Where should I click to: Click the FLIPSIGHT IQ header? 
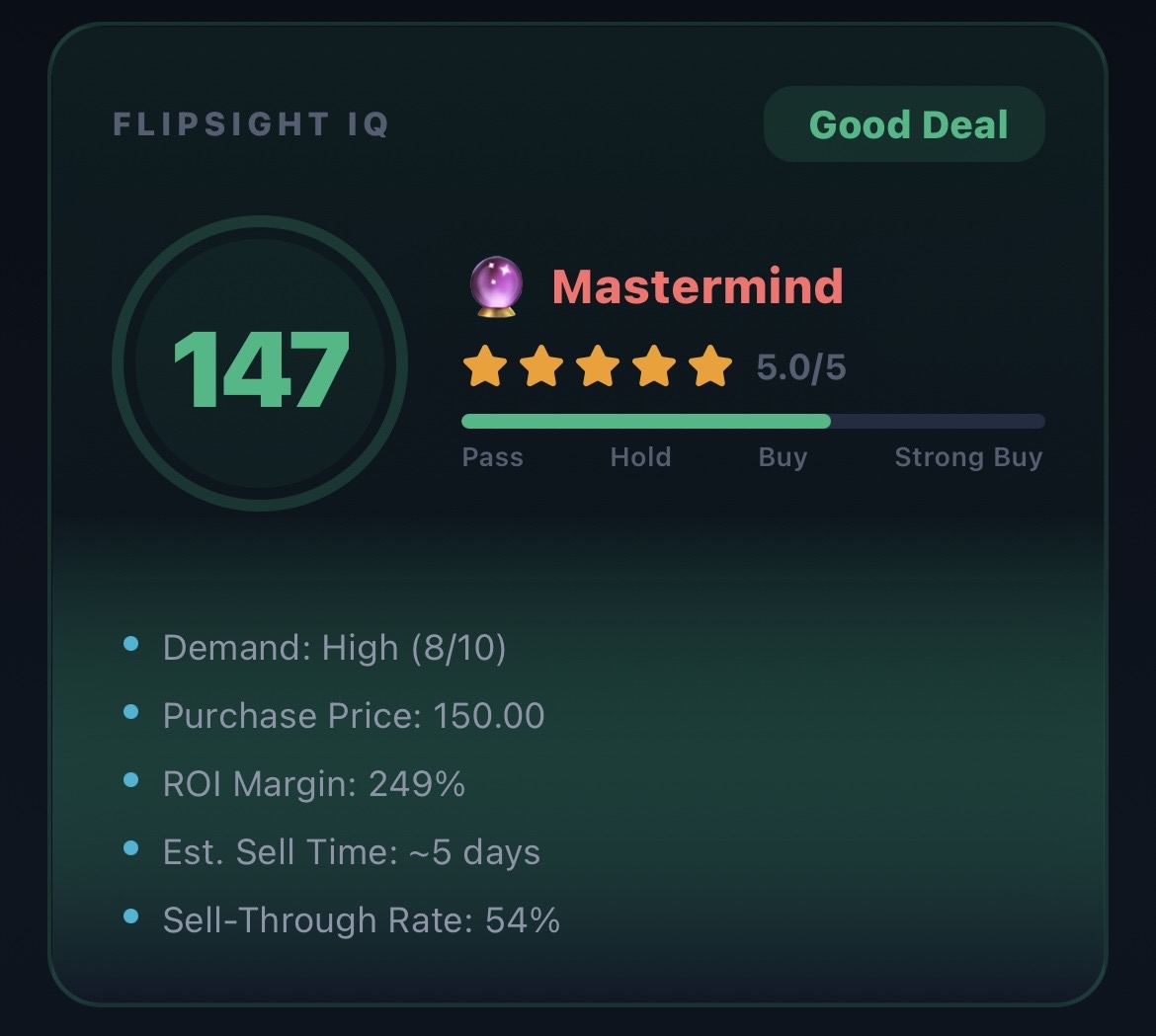[x=251, y=124]
